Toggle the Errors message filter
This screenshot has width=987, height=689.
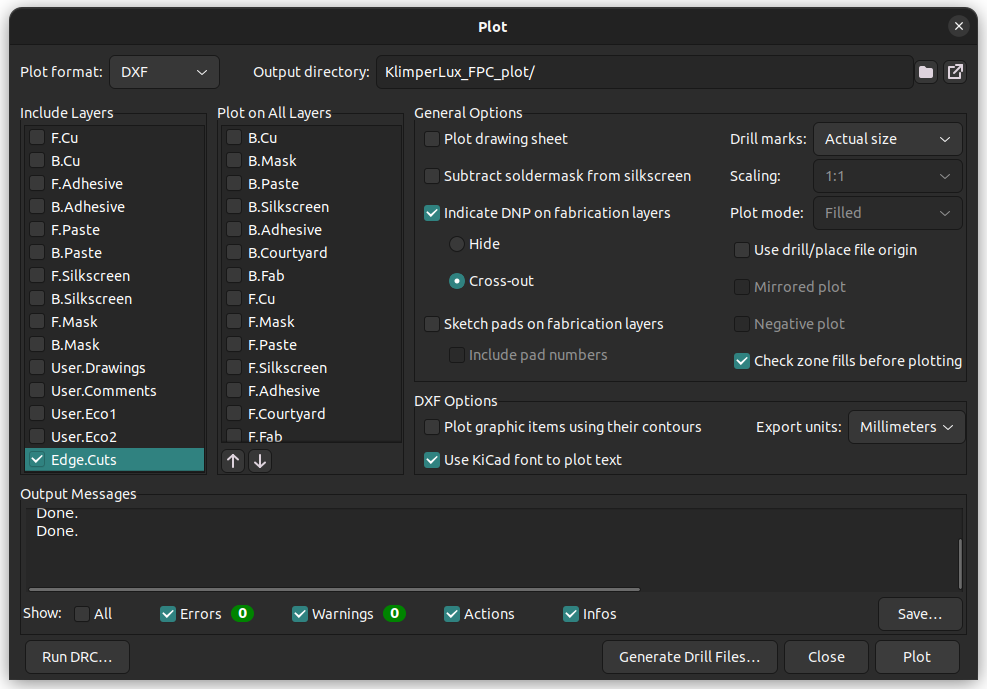168,614
